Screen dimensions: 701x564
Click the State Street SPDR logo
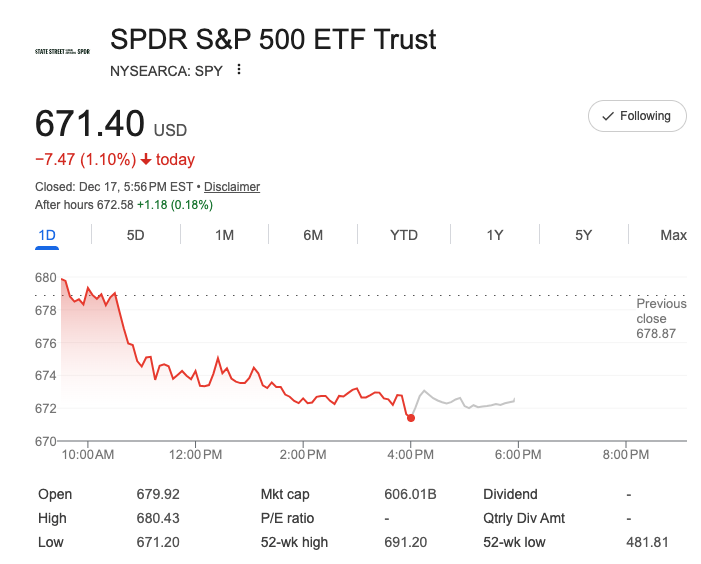point(62,50)
